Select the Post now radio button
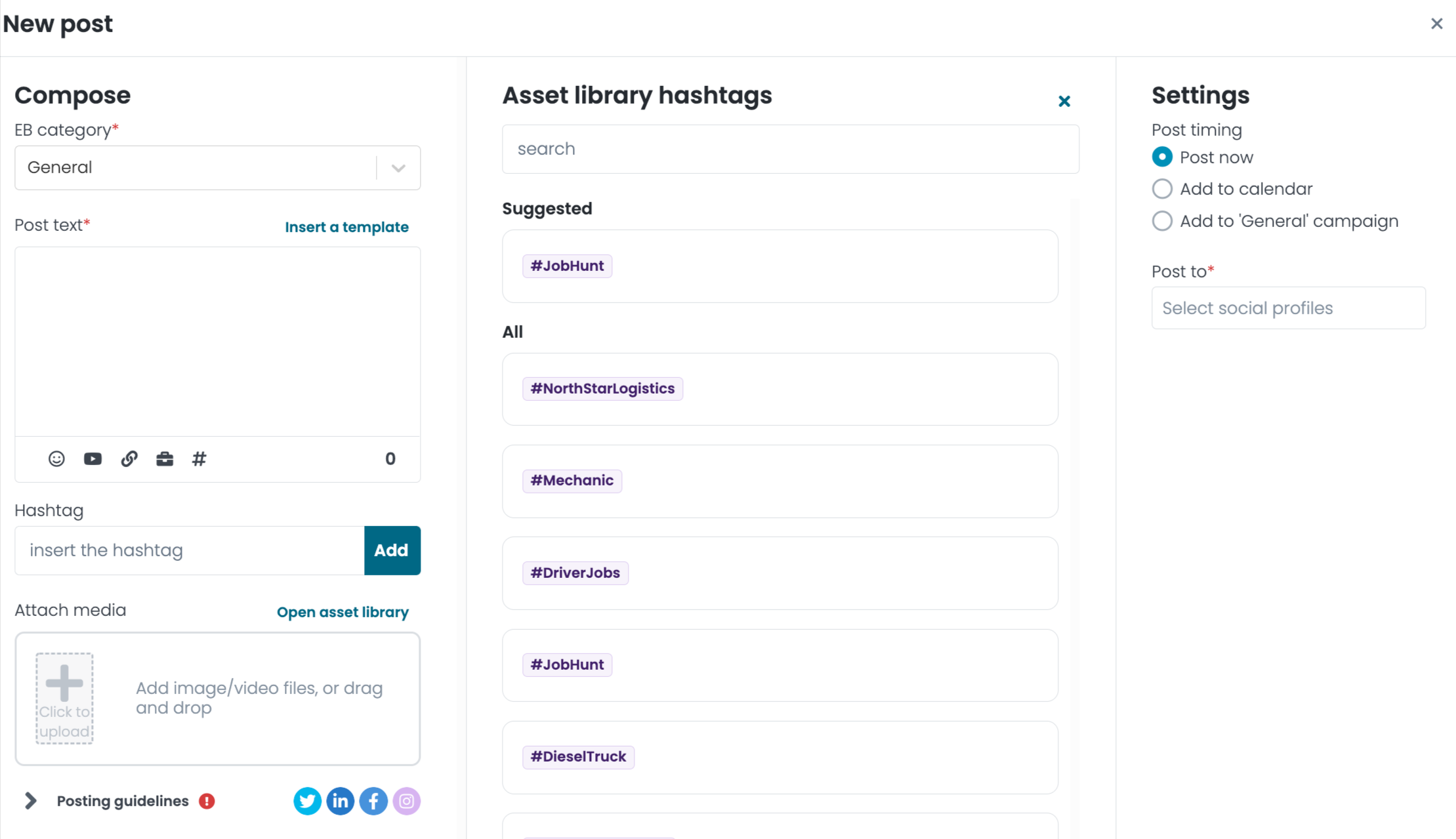 [1162, 157]
